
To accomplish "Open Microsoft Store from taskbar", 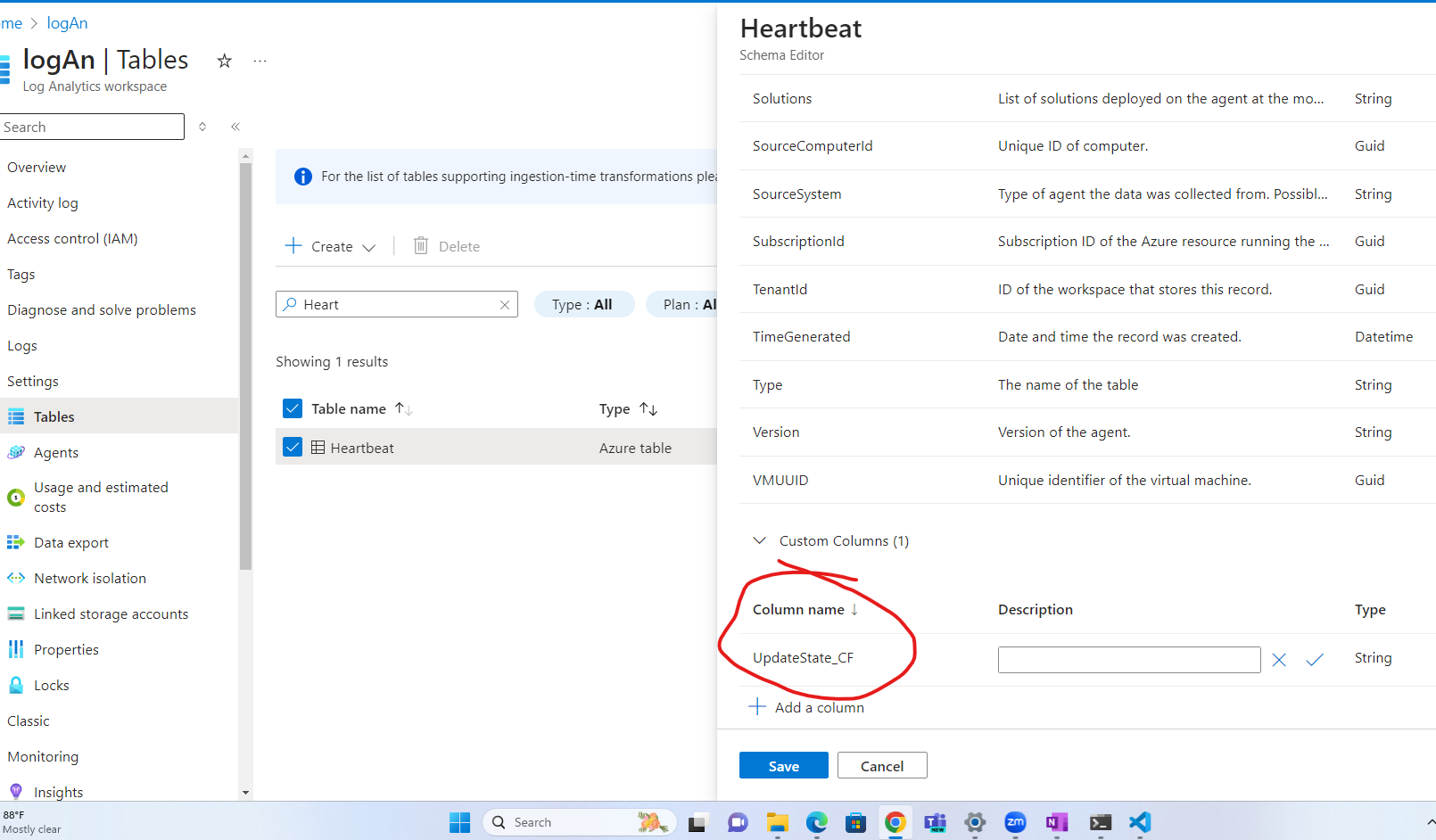I will (856, 822).
